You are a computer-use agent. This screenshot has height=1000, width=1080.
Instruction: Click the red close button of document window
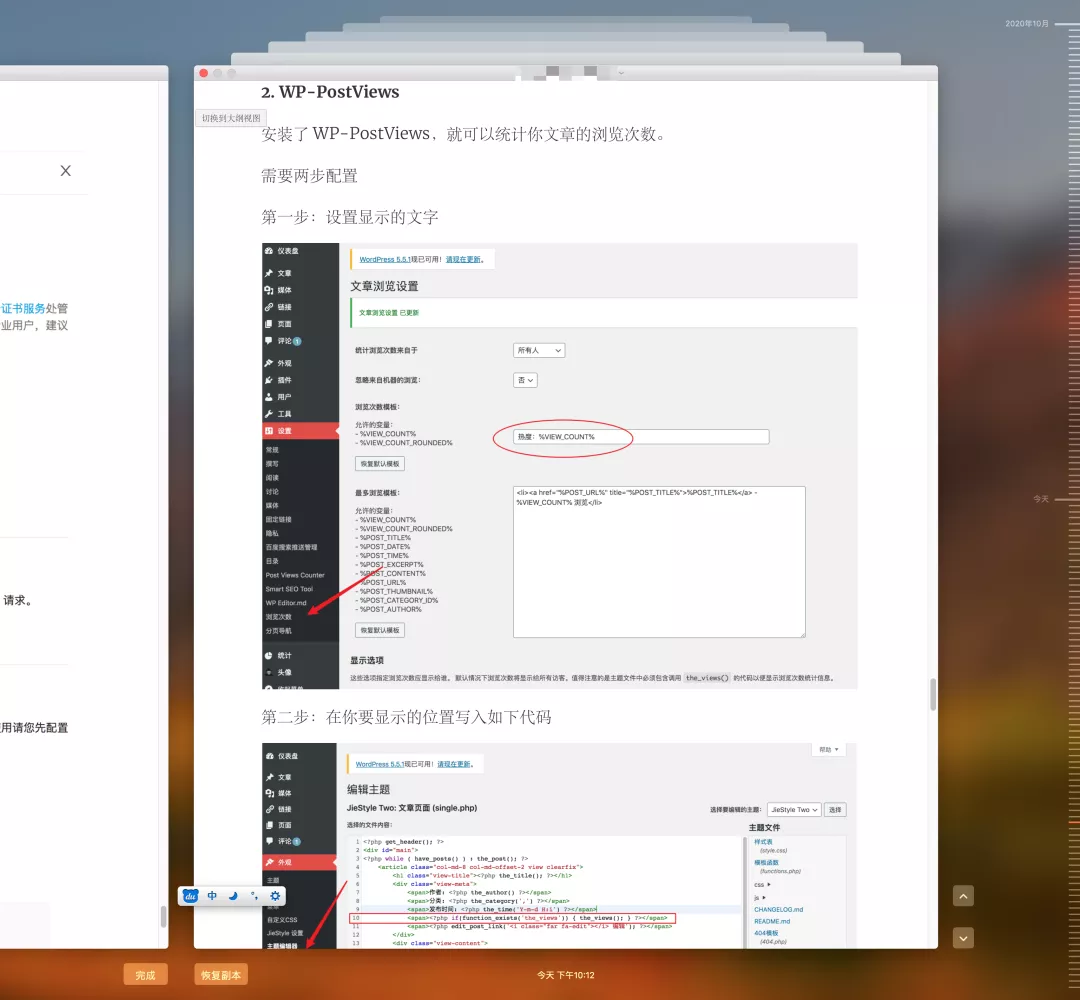coord(204,73)
